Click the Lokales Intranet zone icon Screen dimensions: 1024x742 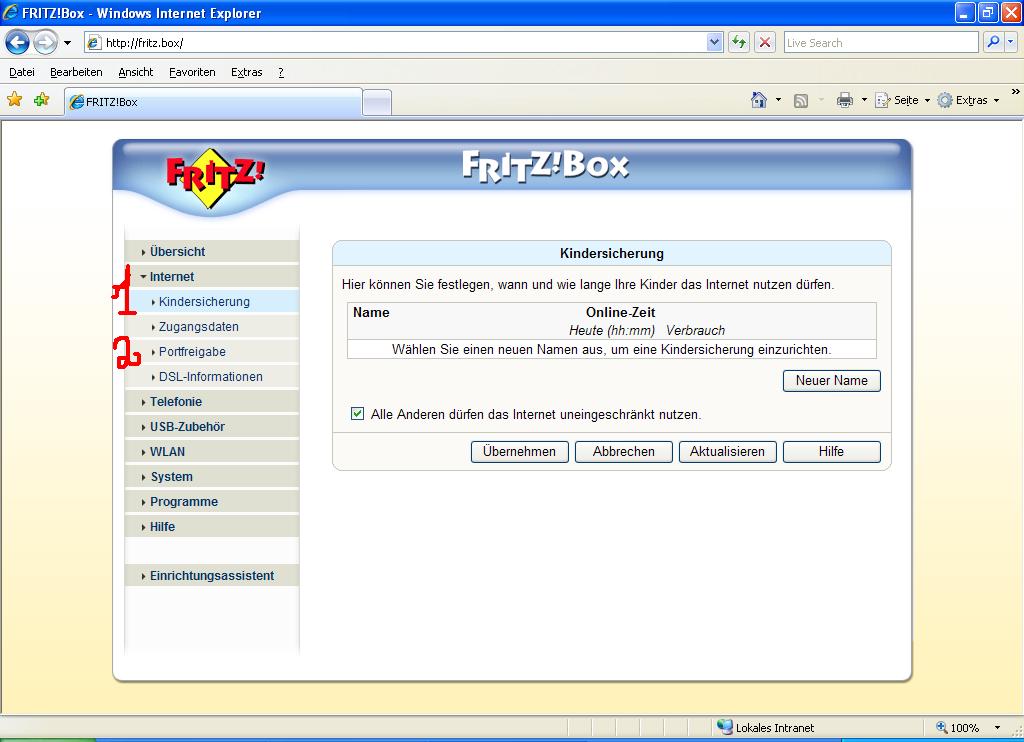click(x=725, y=727)
